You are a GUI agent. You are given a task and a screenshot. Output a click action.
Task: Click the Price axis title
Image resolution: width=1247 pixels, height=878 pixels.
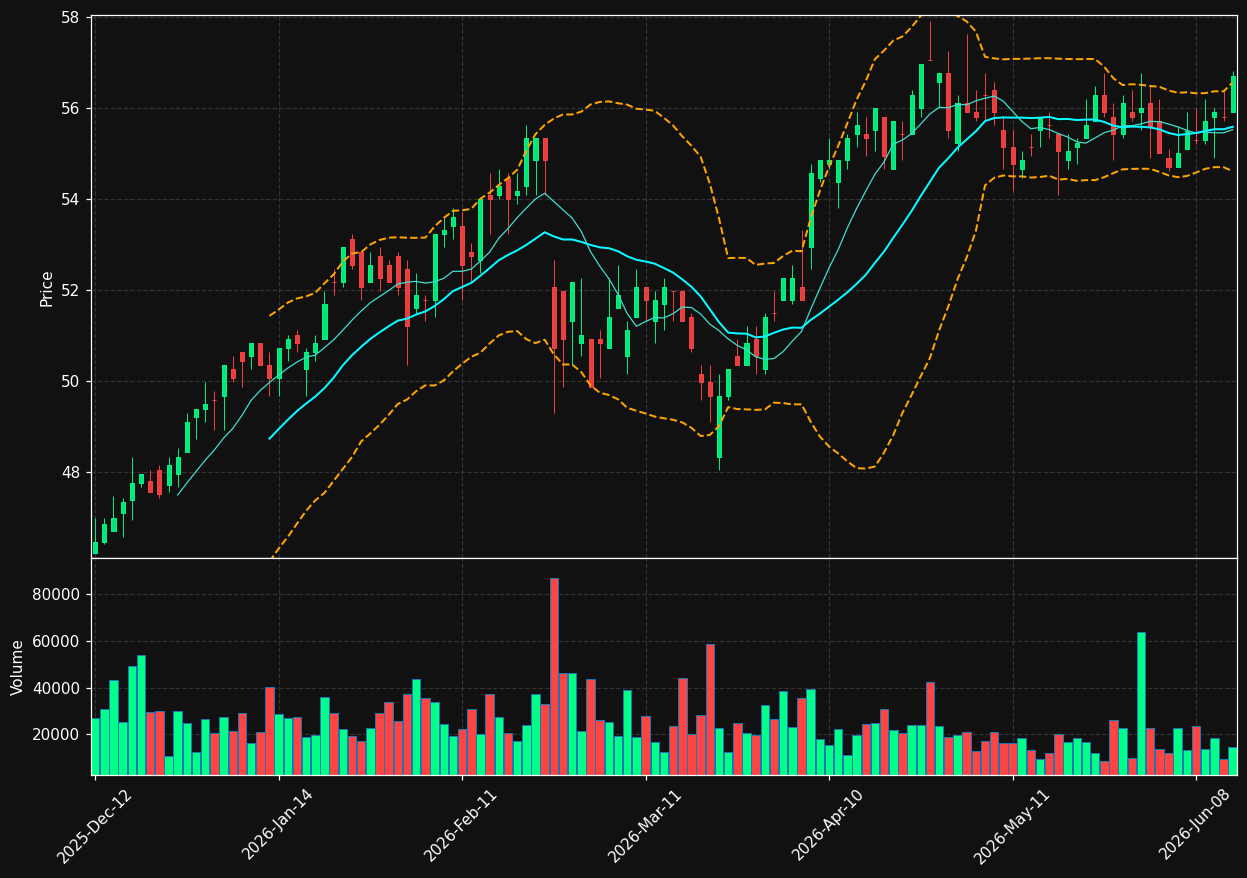[47, 288]
